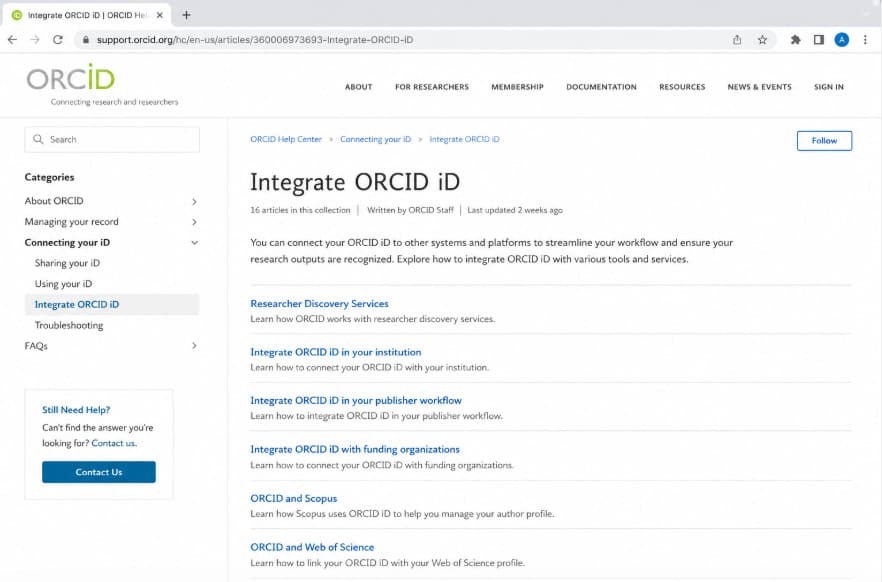The width and height of the screenshot is (882, 582).
Task: Open the Extensions puzzle icon
Action: [795, 40]
